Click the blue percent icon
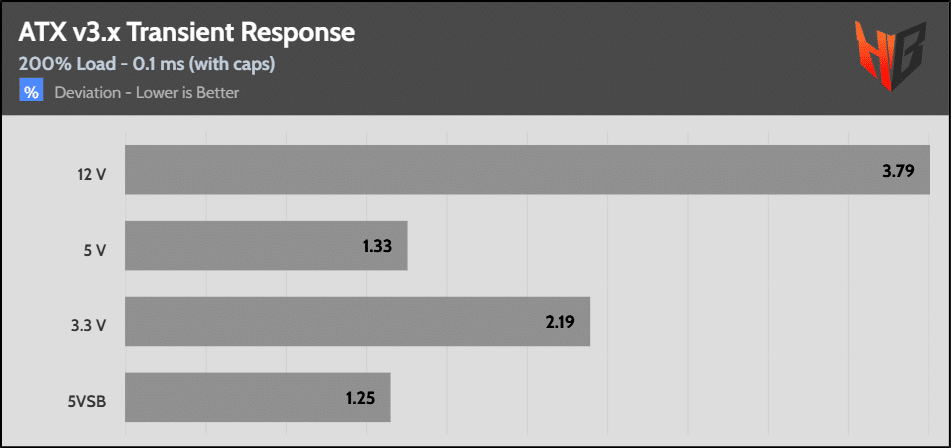Image resolution: width=951 pixels, height=448 pixels. pyautogui.click(x=31, y=93)
